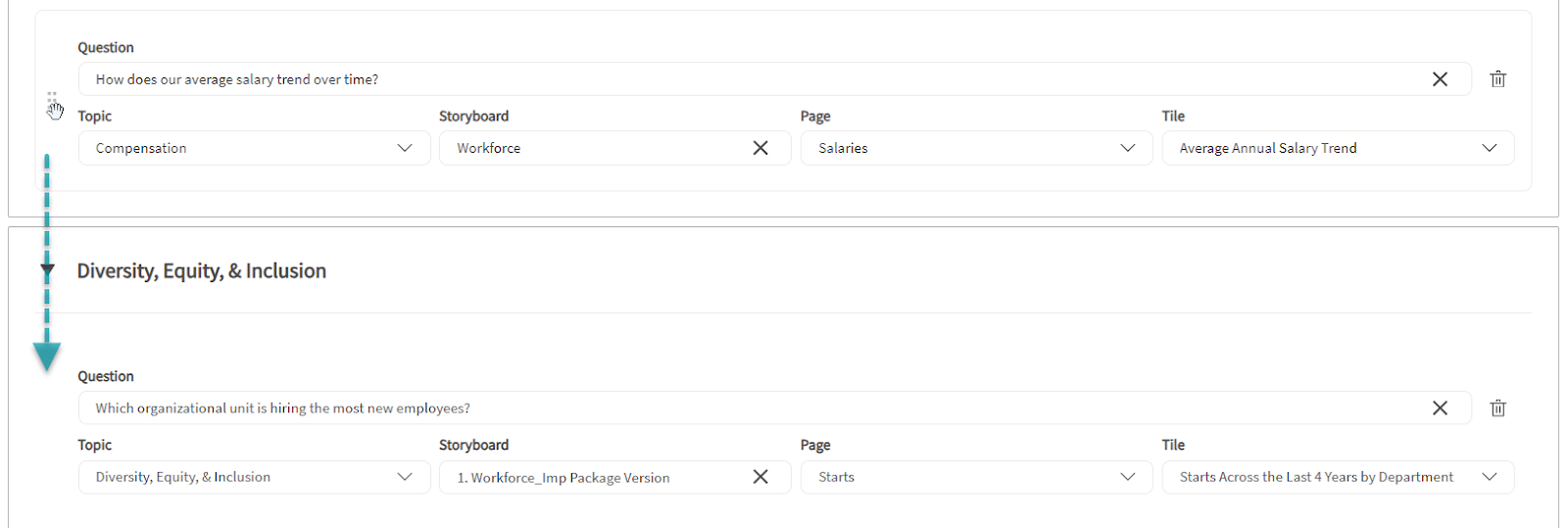Open the Diversity, Equity, & Inclusion topic dropdown
Screen dimensions: 1568x528
tap(405, 477)
